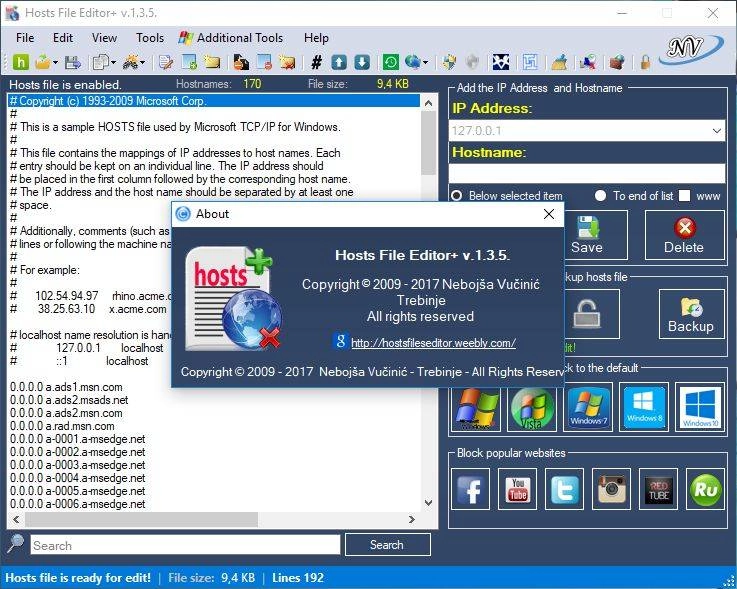Click the briefcase with globe toolbar icon

point(617,62)
